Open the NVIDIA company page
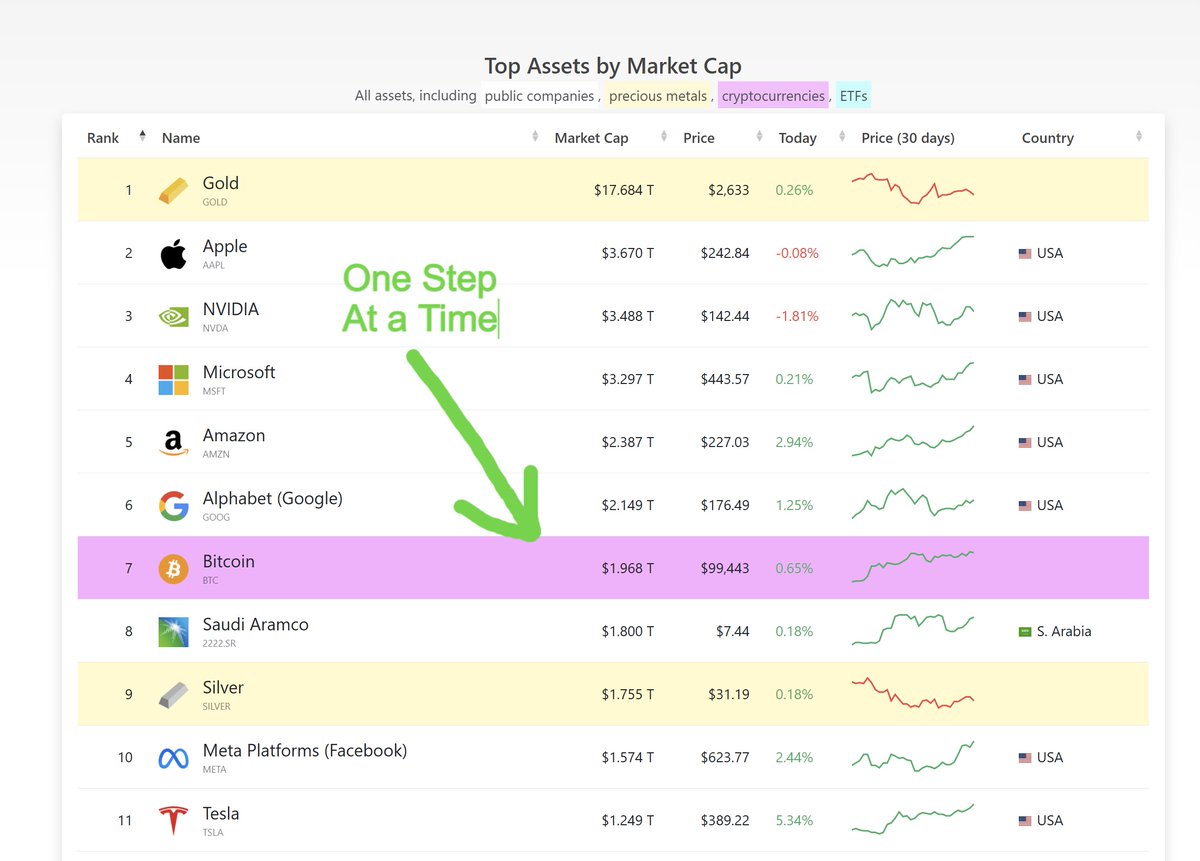This screenshot has height=861, width=1200. (231, 309)
